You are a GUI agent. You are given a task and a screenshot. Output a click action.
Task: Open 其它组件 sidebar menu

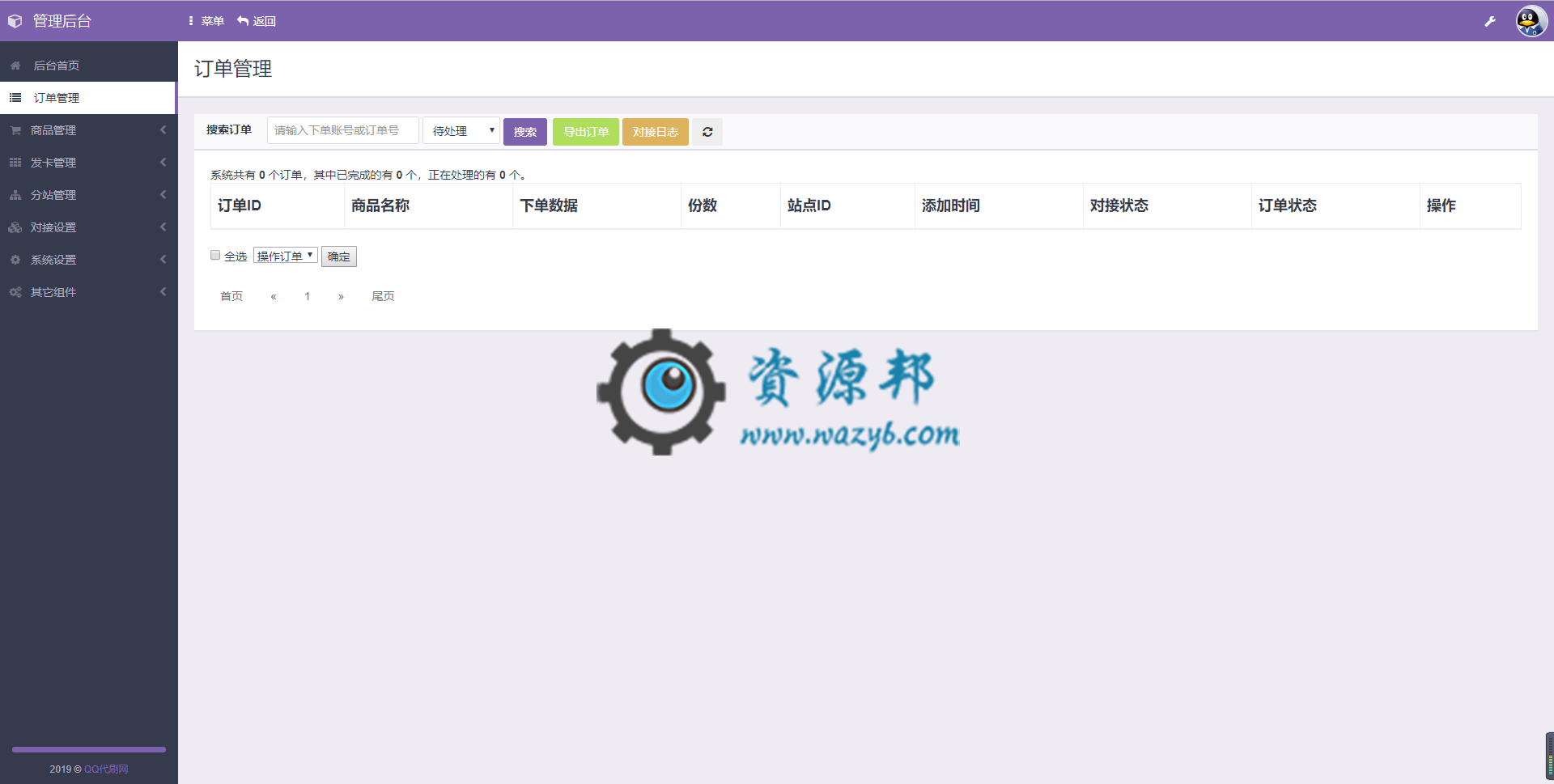(x=88, y=292)
